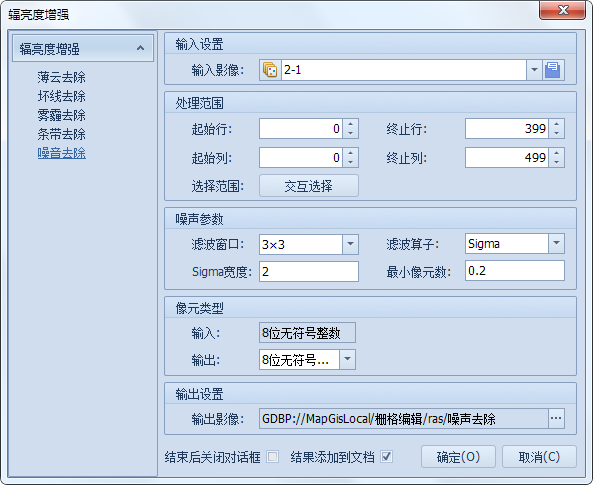
Task: Open the 输出 pixel type dropdown
Action: tap(348, 359)
